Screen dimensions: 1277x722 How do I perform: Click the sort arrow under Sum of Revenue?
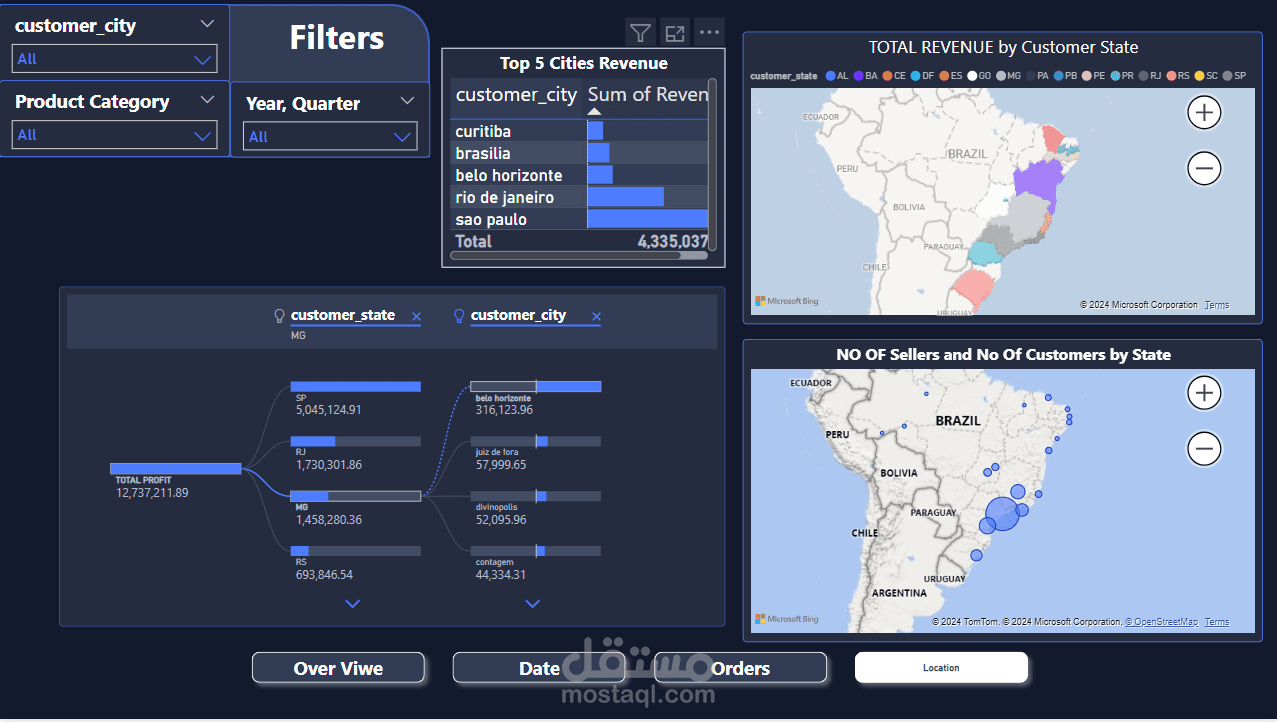pos(594,111)
